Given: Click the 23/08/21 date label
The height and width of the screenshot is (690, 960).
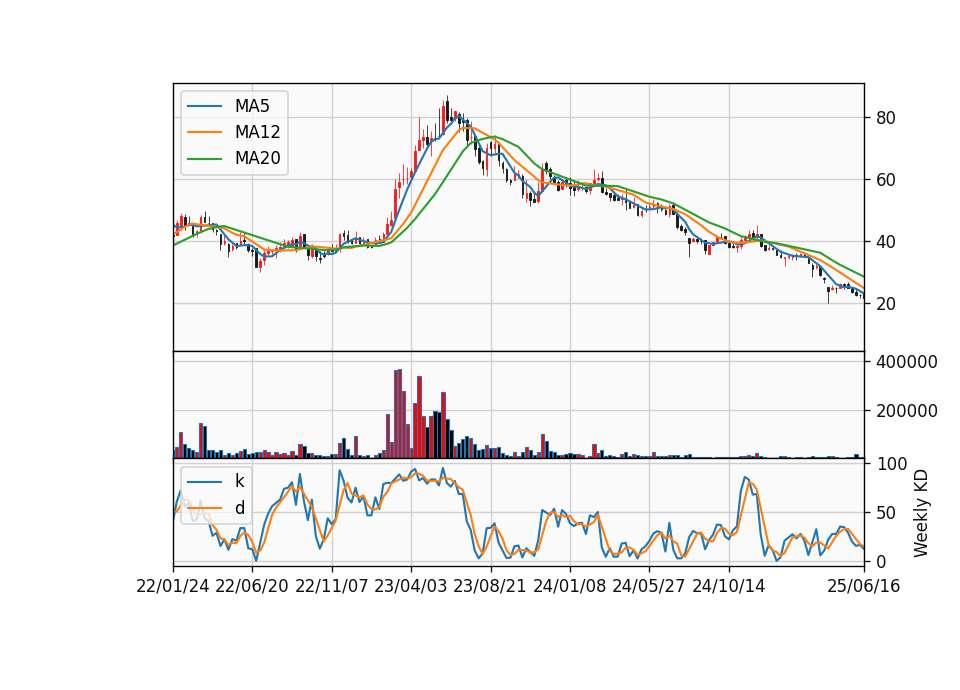Looking at the screenshot, I should (x=490, y=586).
